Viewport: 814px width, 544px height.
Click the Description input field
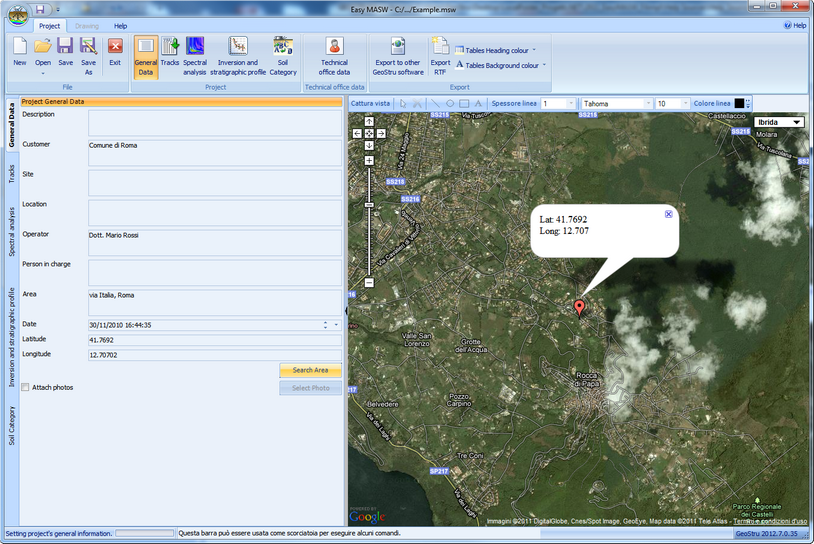pos(215,123)
